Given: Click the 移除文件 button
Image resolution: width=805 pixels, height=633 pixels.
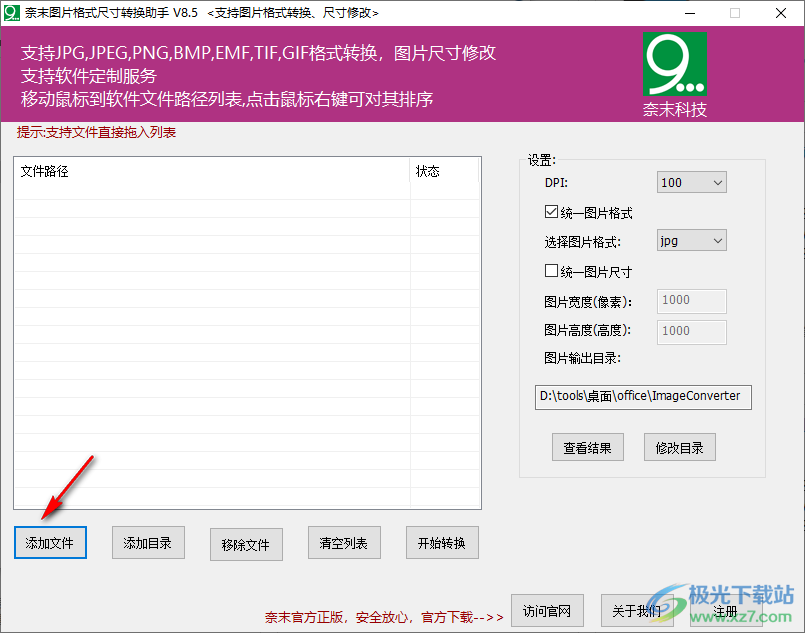Looking at the screenshot, I should coord(246,544).
